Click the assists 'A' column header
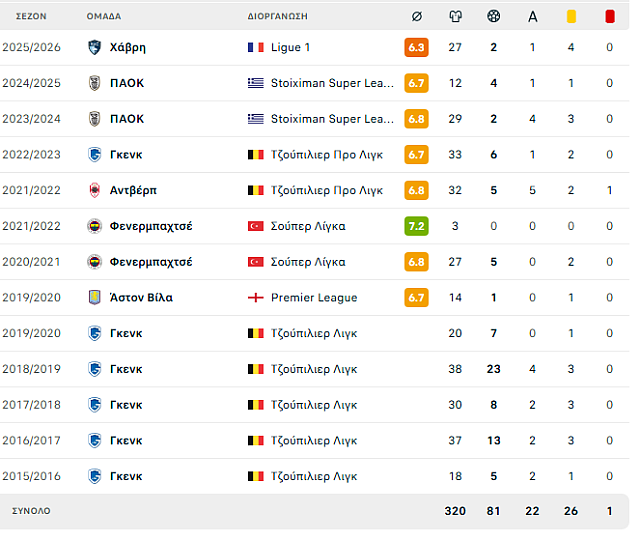This screenshot has height=541, width=640. [x=532, y=17]
